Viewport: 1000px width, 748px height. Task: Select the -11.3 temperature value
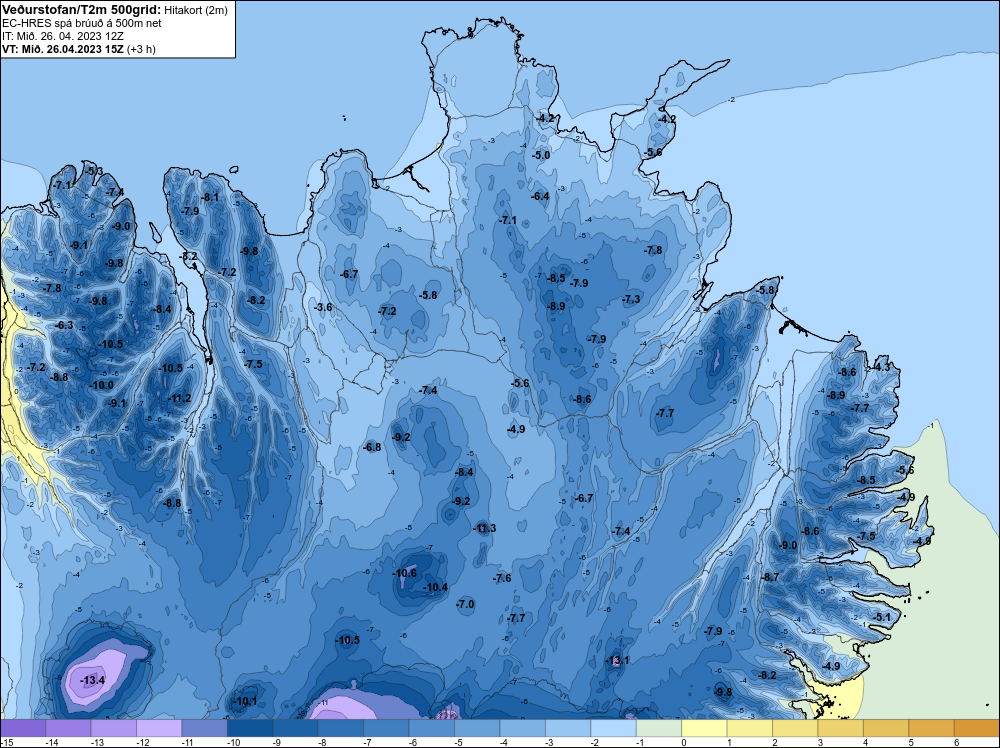484,528
